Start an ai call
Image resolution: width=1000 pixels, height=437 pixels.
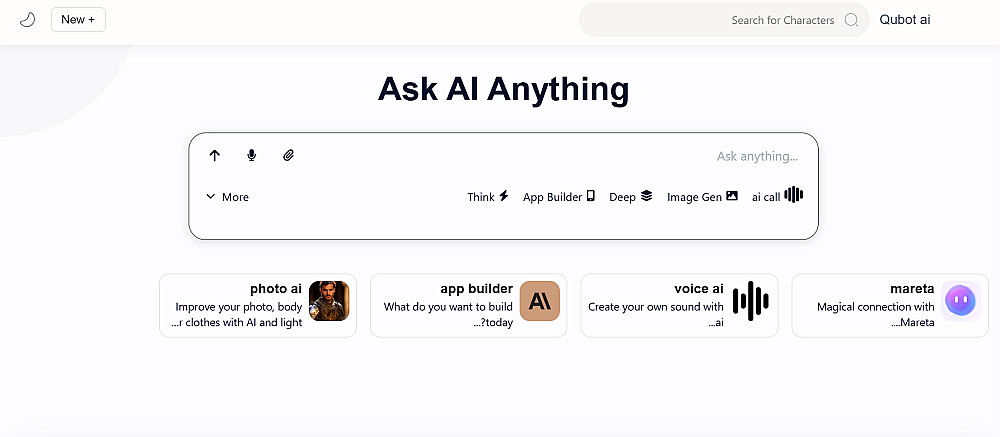coord(777,196)
